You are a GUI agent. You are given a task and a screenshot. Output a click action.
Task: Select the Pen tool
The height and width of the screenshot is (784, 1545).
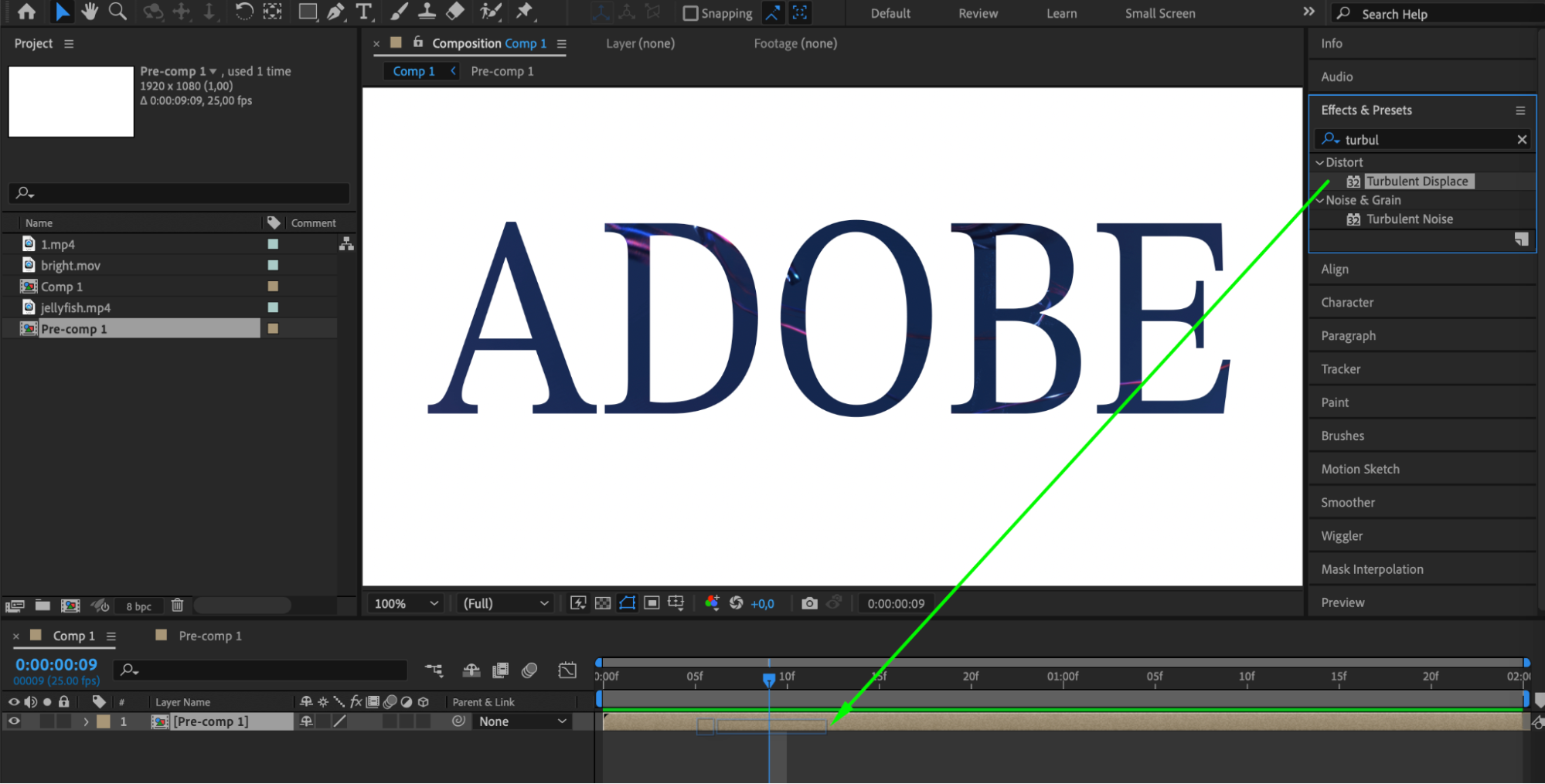tap(335, 12)
